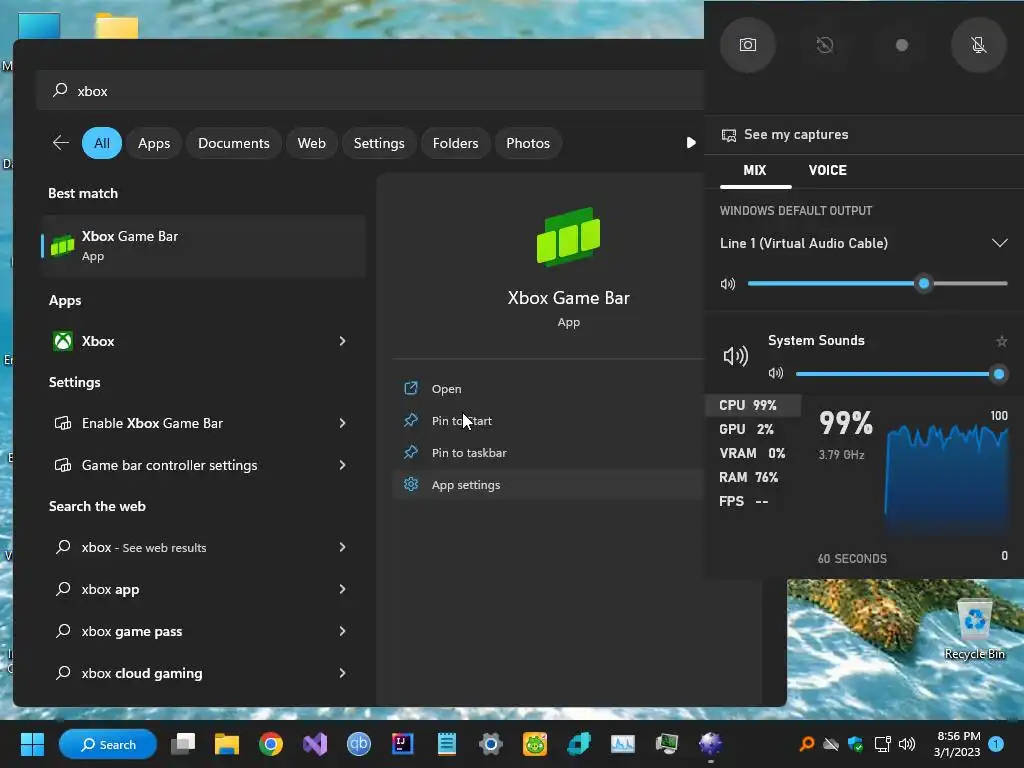Image resolution: width=1024 pixels, height=768 pixels.
Task: Expand the xbox game pass suggestion chevron
Action: pos(342,631)
